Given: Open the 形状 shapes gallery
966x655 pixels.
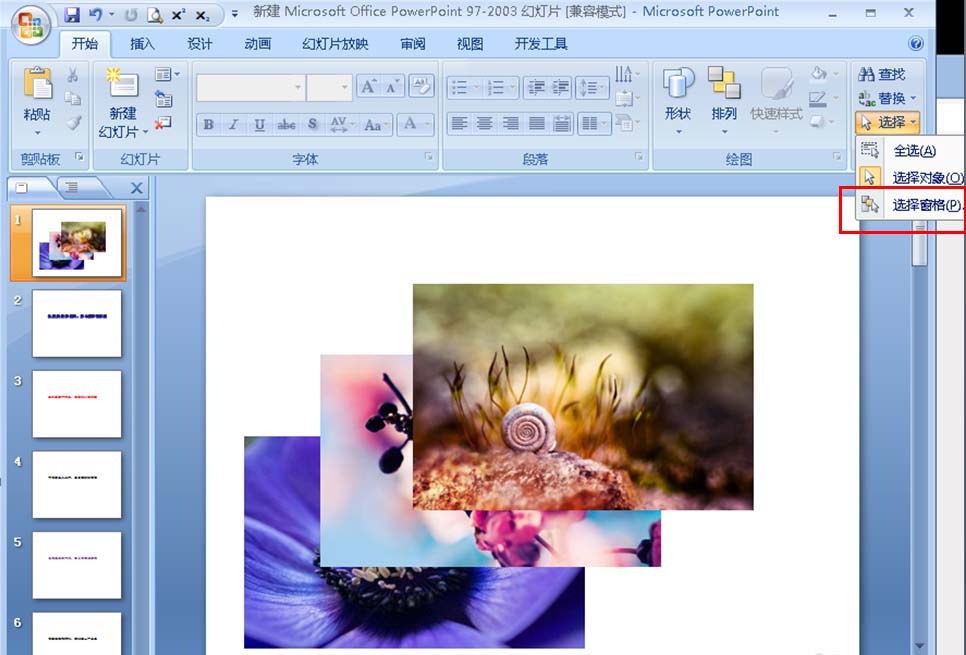Looking at the screenshot, I should point(678,99).
